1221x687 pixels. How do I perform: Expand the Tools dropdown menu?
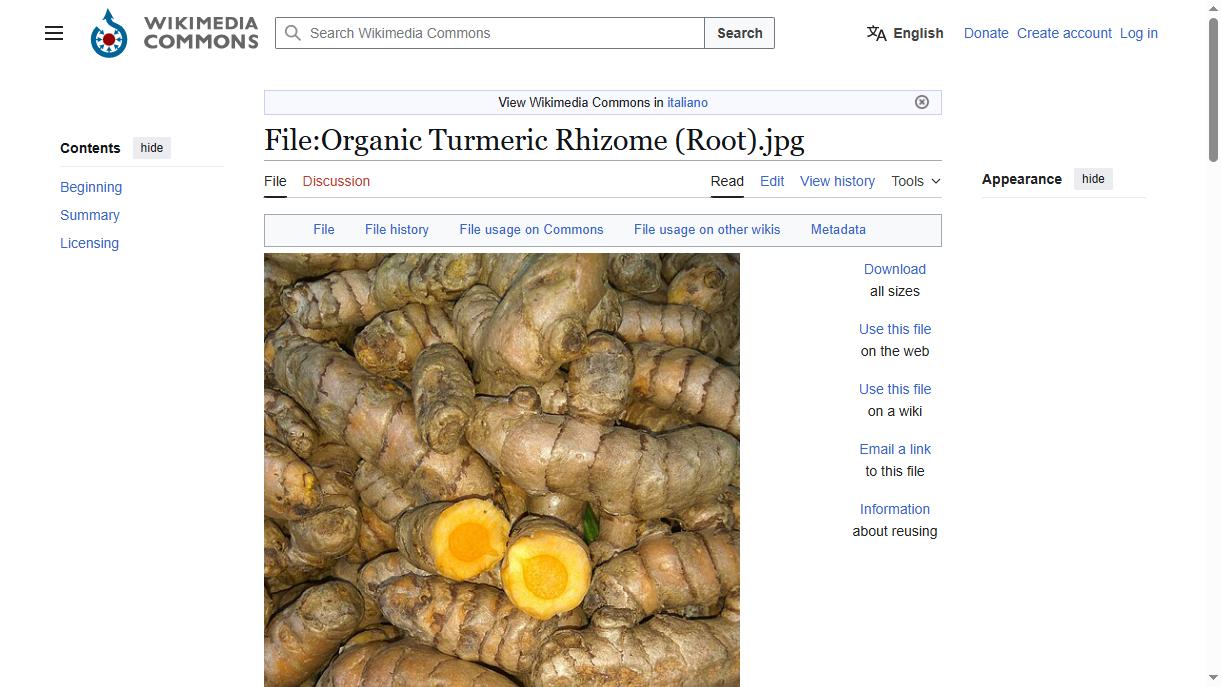coord(916,181)
